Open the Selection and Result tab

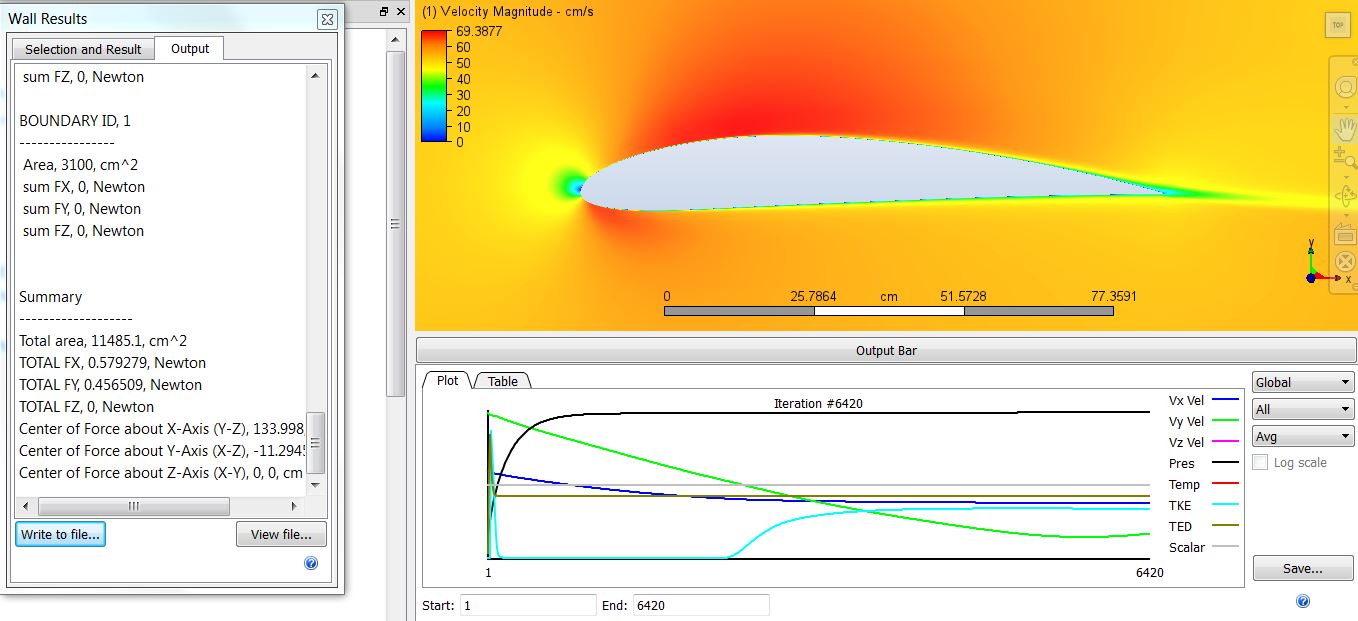click(82, 48)
